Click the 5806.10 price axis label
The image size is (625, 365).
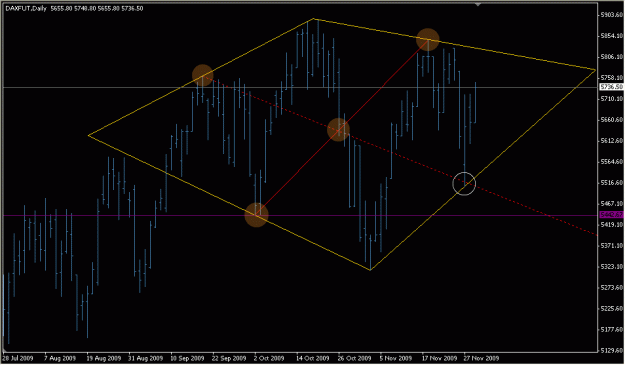(x=612, y=57)
